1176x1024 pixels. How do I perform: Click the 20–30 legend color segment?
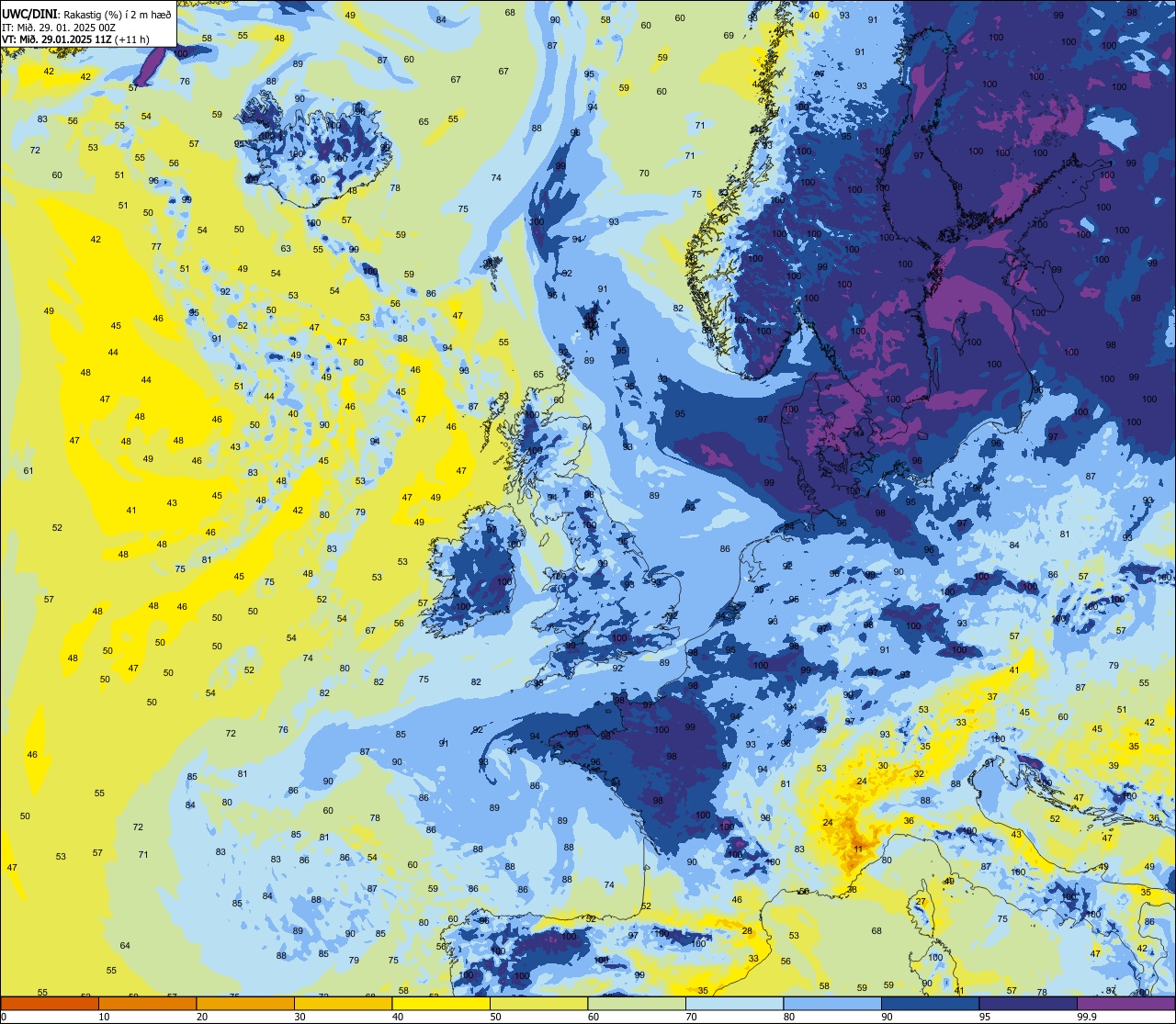pos(245,1003)
